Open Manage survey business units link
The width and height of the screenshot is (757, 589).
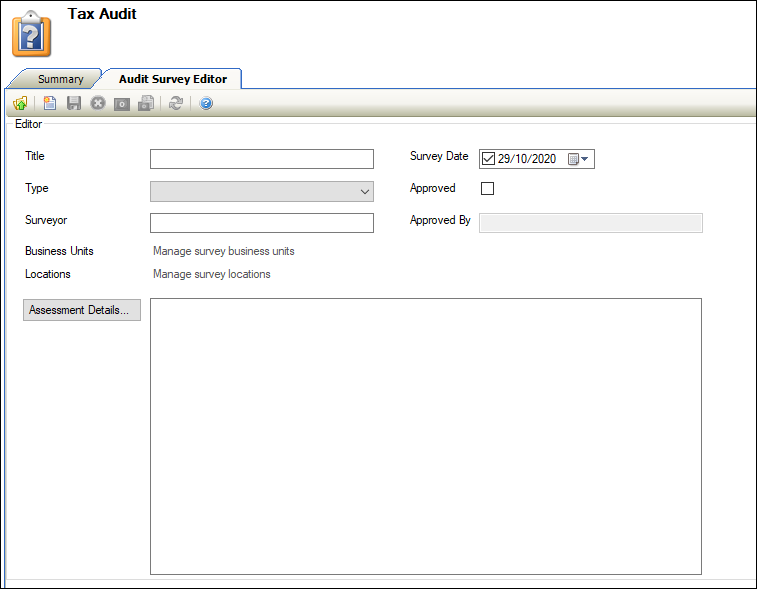(x=223, y=251)
